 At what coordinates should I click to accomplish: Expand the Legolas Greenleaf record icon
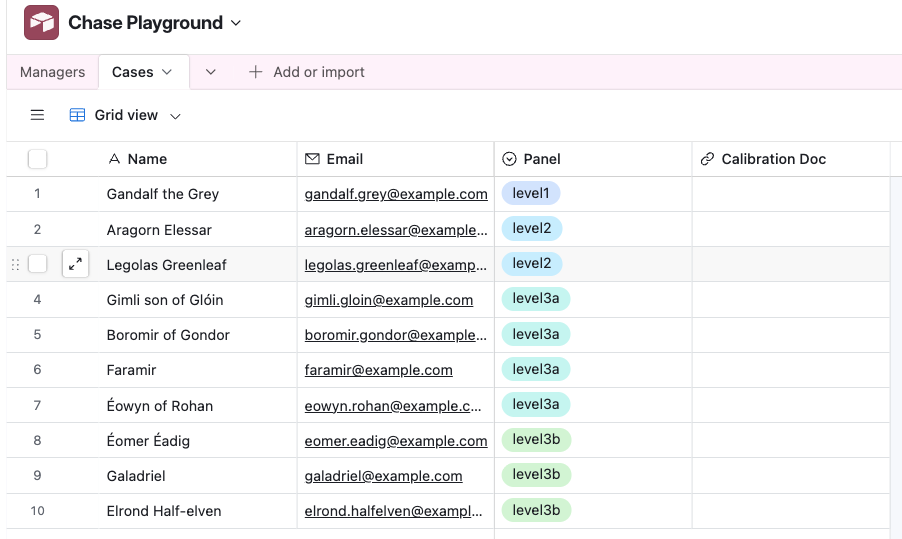[75, 264]
